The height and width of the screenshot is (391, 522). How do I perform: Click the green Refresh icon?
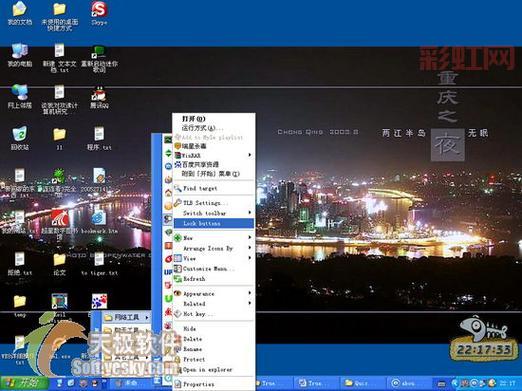tap(178, 279)
